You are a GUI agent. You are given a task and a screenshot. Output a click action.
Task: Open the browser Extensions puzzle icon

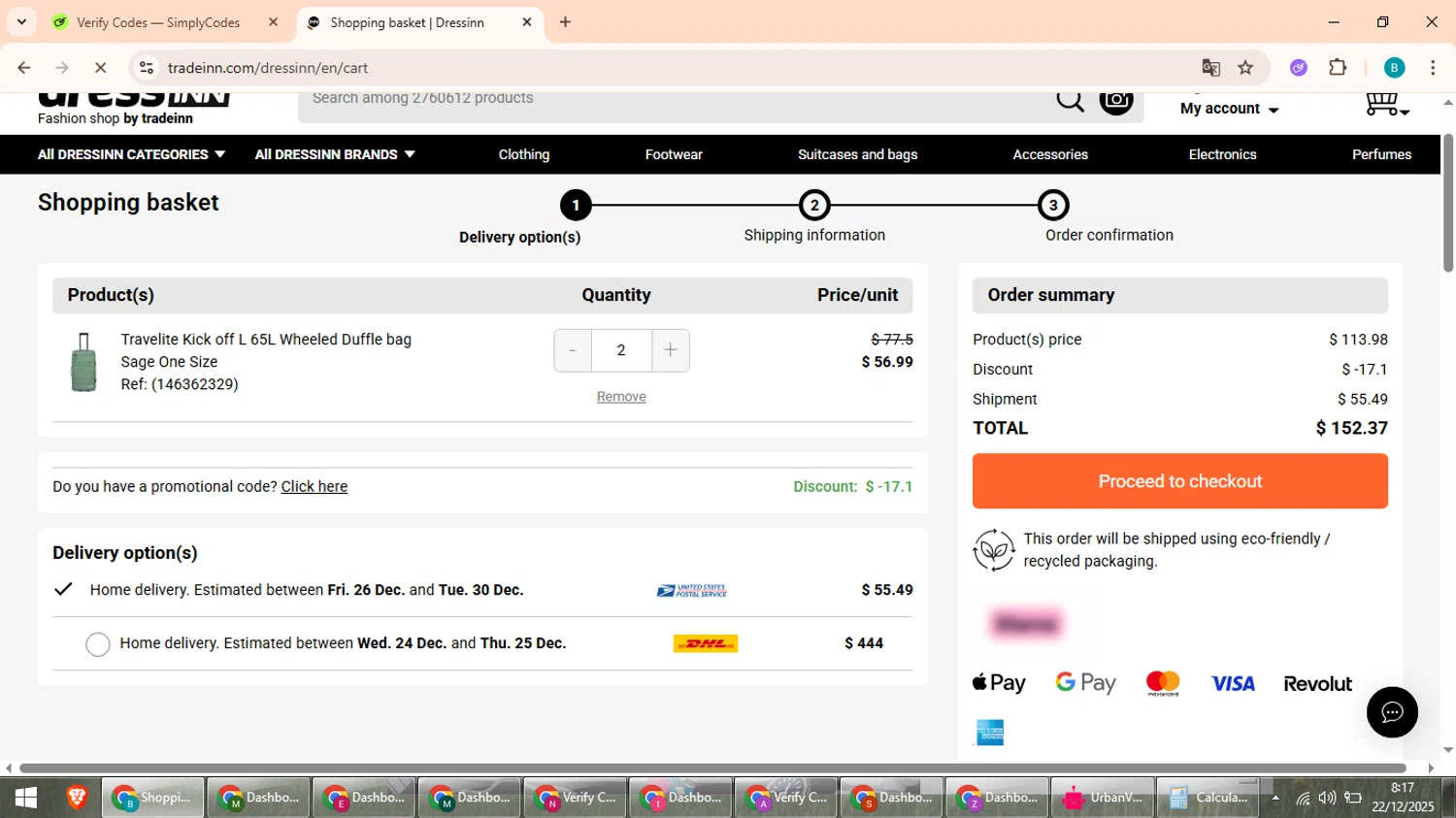pos(1338,68)
